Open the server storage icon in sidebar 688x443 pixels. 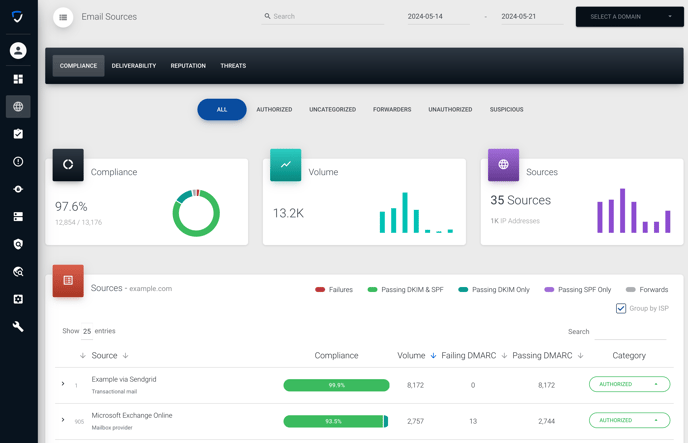(x=18, y=217)
